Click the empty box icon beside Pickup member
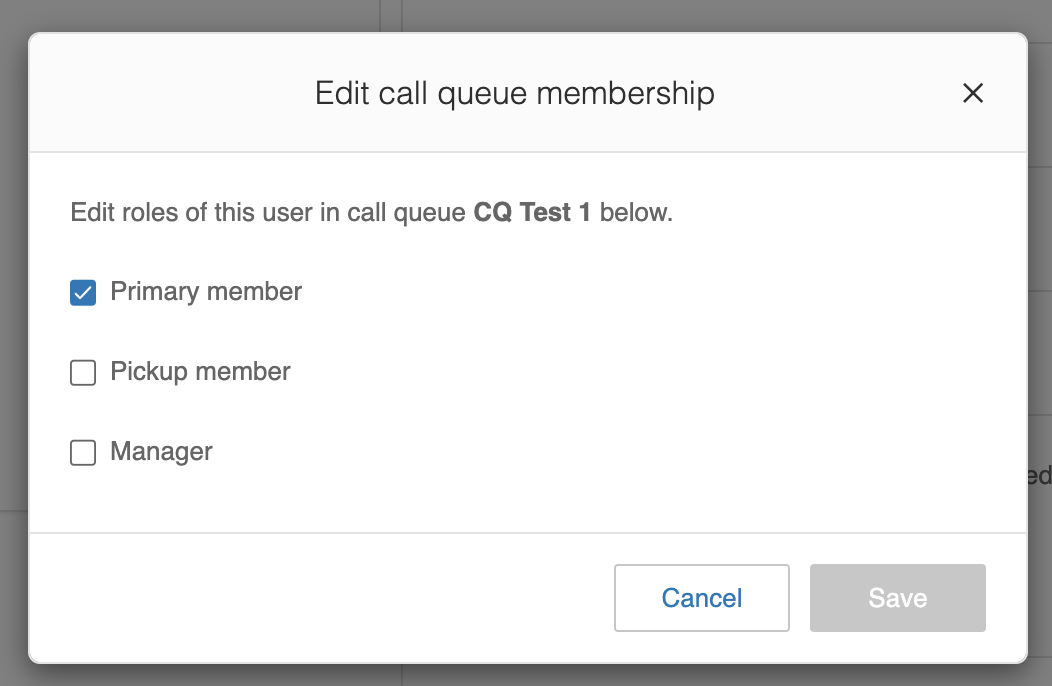1052x686 pixels. (x=83, y=373)
